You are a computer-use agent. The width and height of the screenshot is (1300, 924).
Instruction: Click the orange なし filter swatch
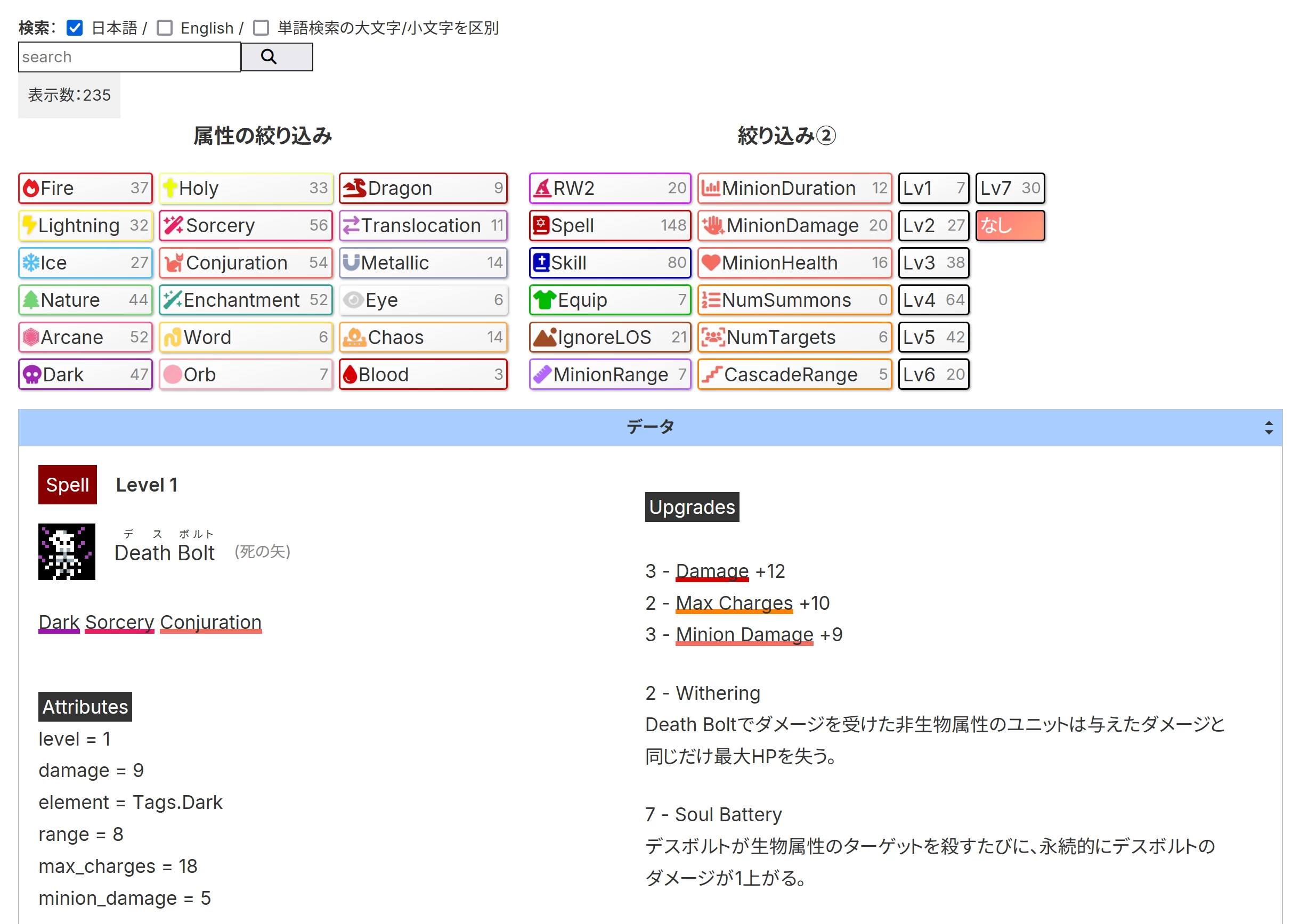(1010, 226)
